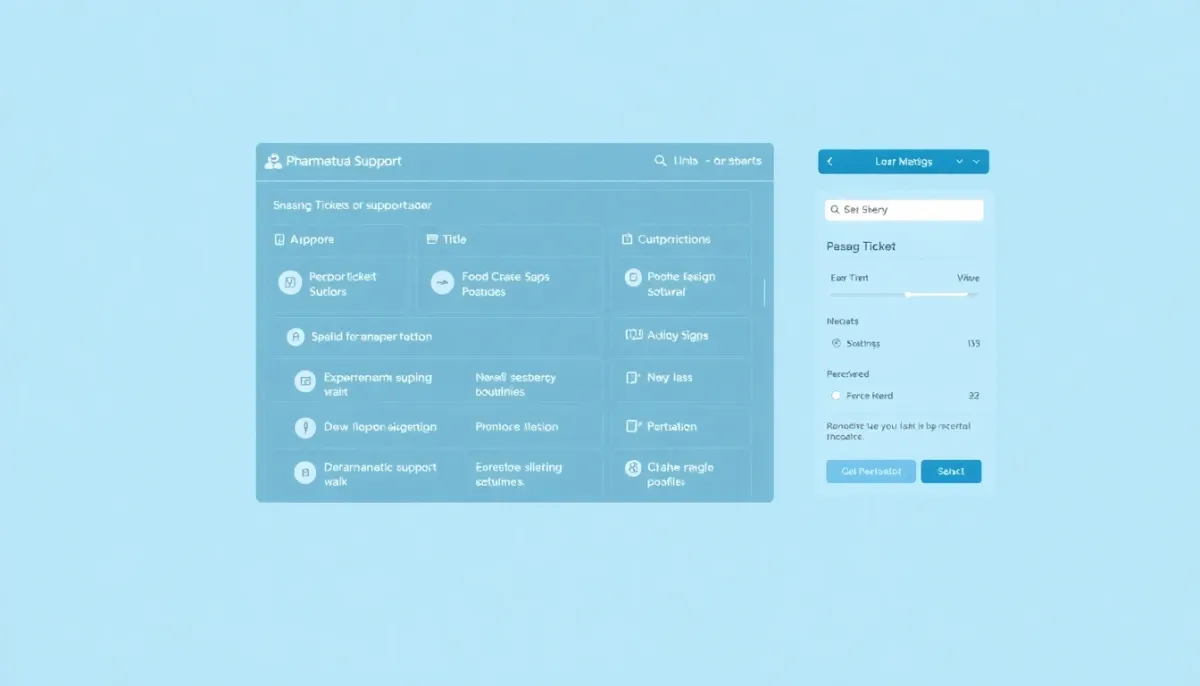Open first dropdown chevron in Loar Matigs bar
The width and height of the screenshot is (1200, 686).
(960, 162)
